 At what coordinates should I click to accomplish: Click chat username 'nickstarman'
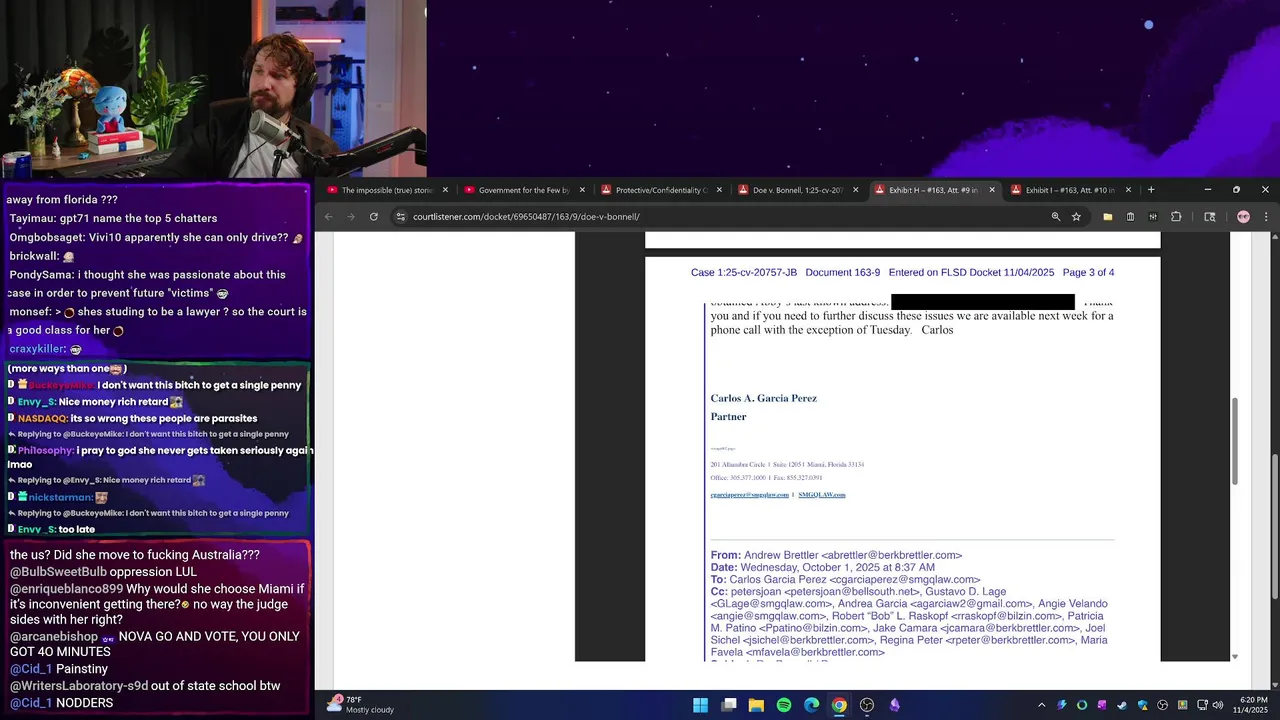60,497
